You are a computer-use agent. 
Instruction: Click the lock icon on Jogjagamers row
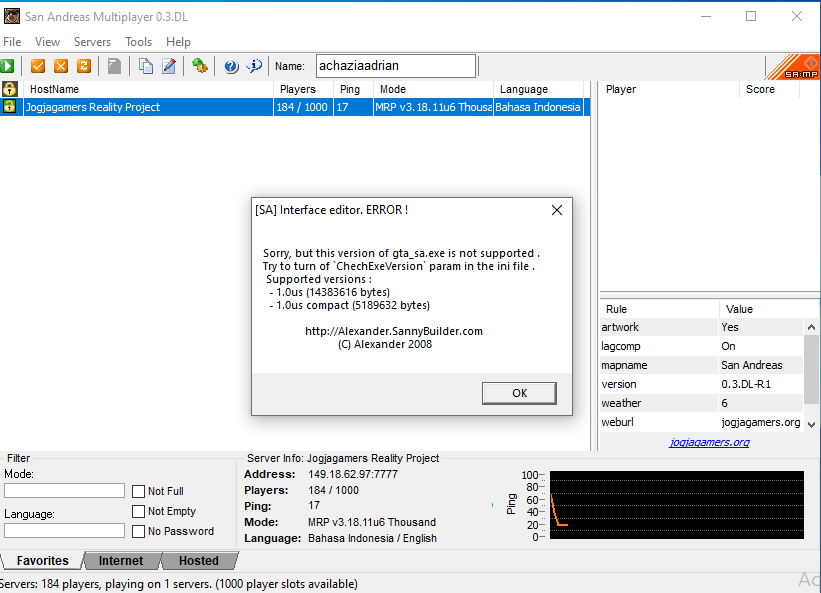[x=9, y=107]
